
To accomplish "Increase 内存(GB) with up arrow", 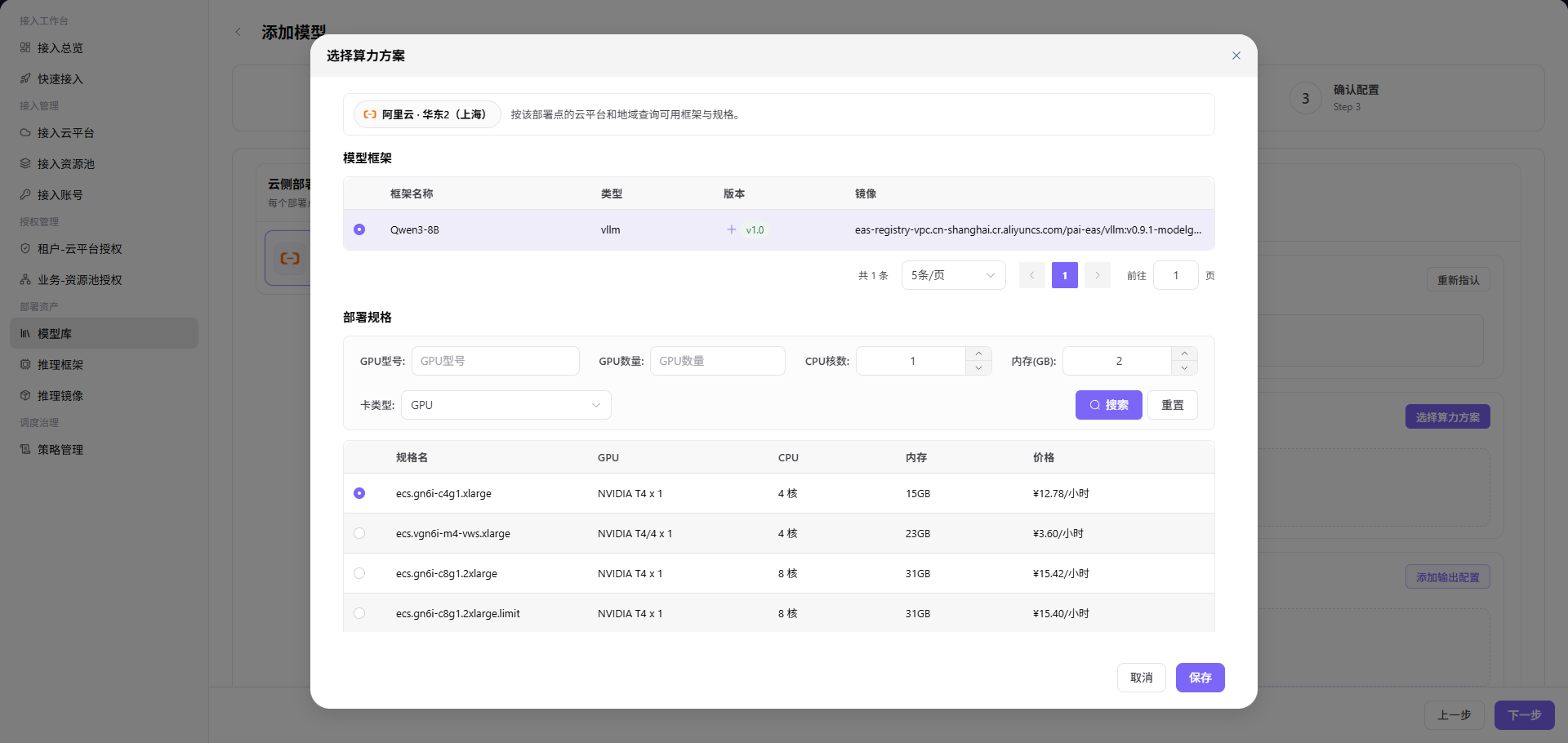I will pos(1184,354).
